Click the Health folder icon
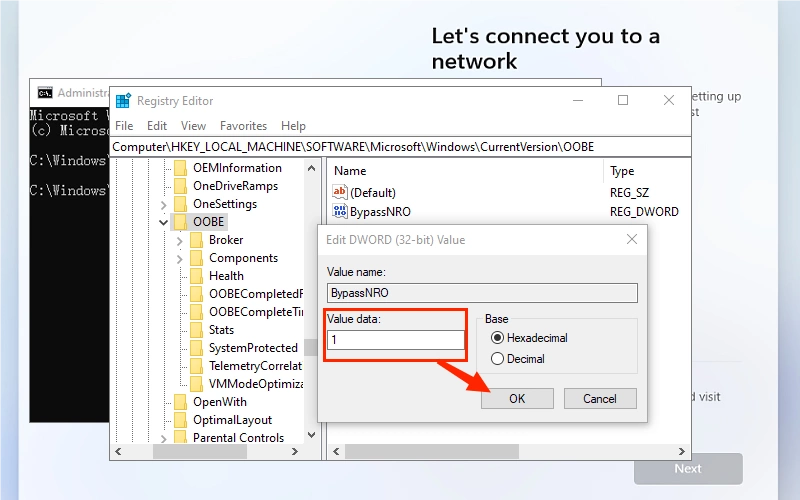 click(x=196, y=276)
